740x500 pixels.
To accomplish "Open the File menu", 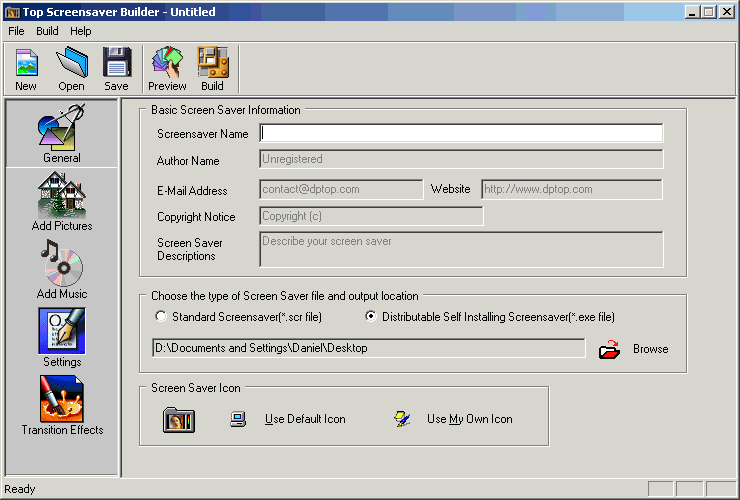I will pyautogui.click(x=16, y=31).
